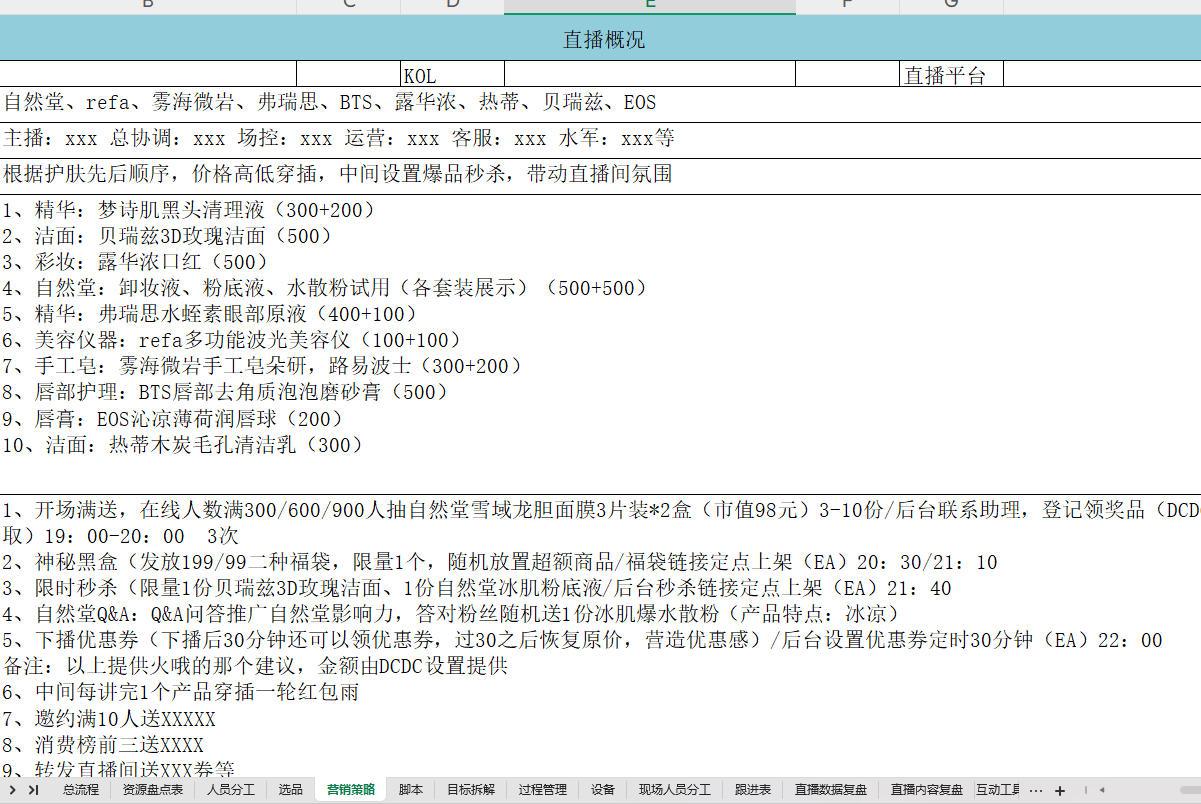
Task: Click line 3、彩妆：露华浓口红
Action: pyautogui.click(x=136, y=262)
